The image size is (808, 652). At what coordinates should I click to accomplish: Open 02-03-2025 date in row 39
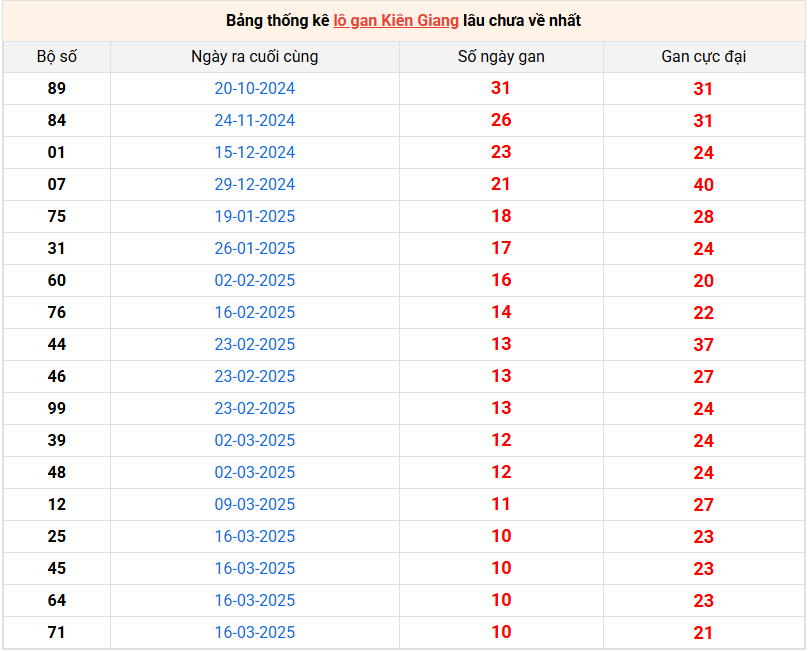255,440
